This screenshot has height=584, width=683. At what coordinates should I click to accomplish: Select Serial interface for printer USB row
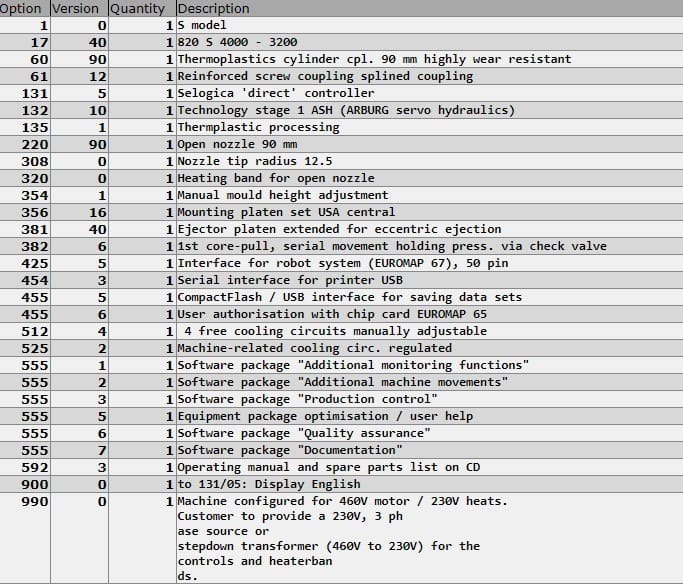(342, 280)
